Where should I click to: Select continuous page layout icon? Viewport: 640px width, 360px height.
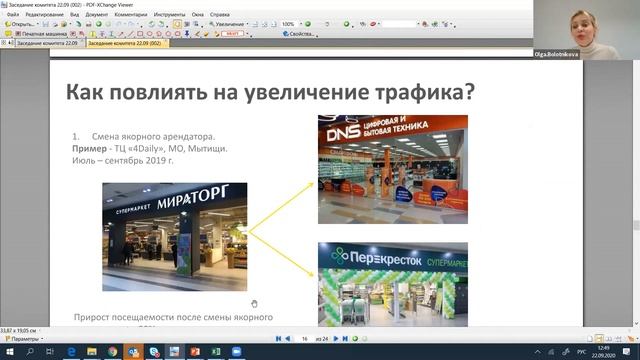tap(599, 338)
